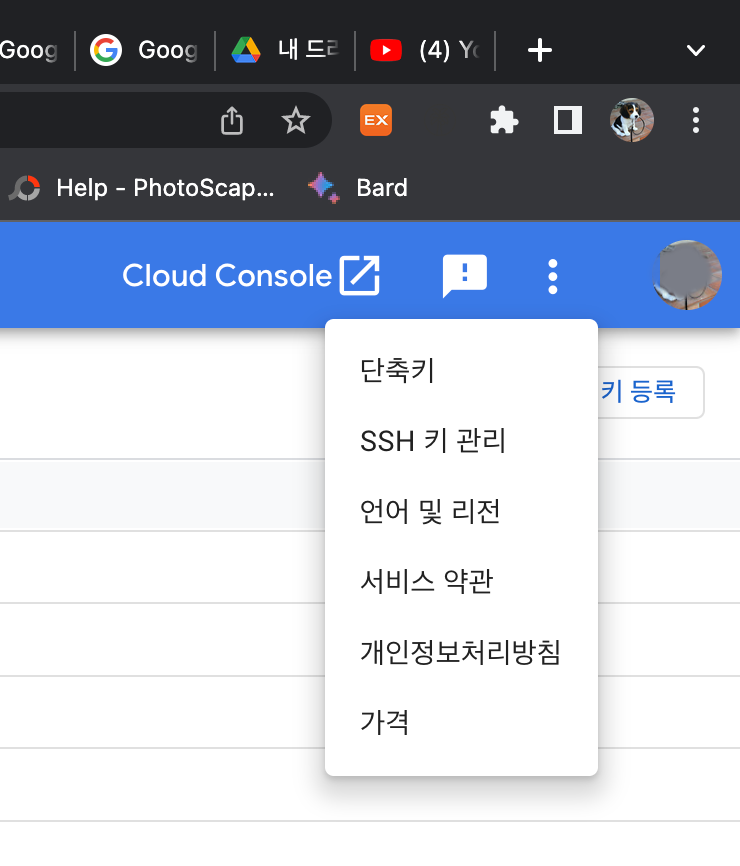Click the orange EX extension icon
This screenshot has height=866, width=740.
pos(376,120)
